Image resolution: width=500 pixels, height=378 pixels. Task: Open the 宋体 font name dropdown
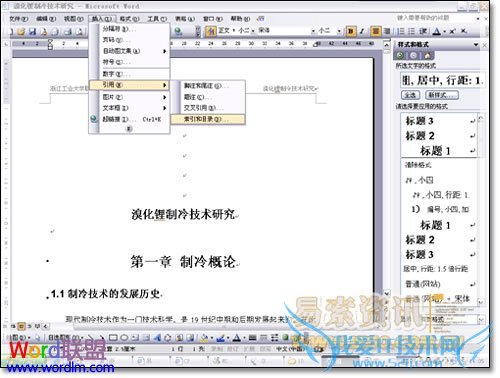[x=313, y=31]
